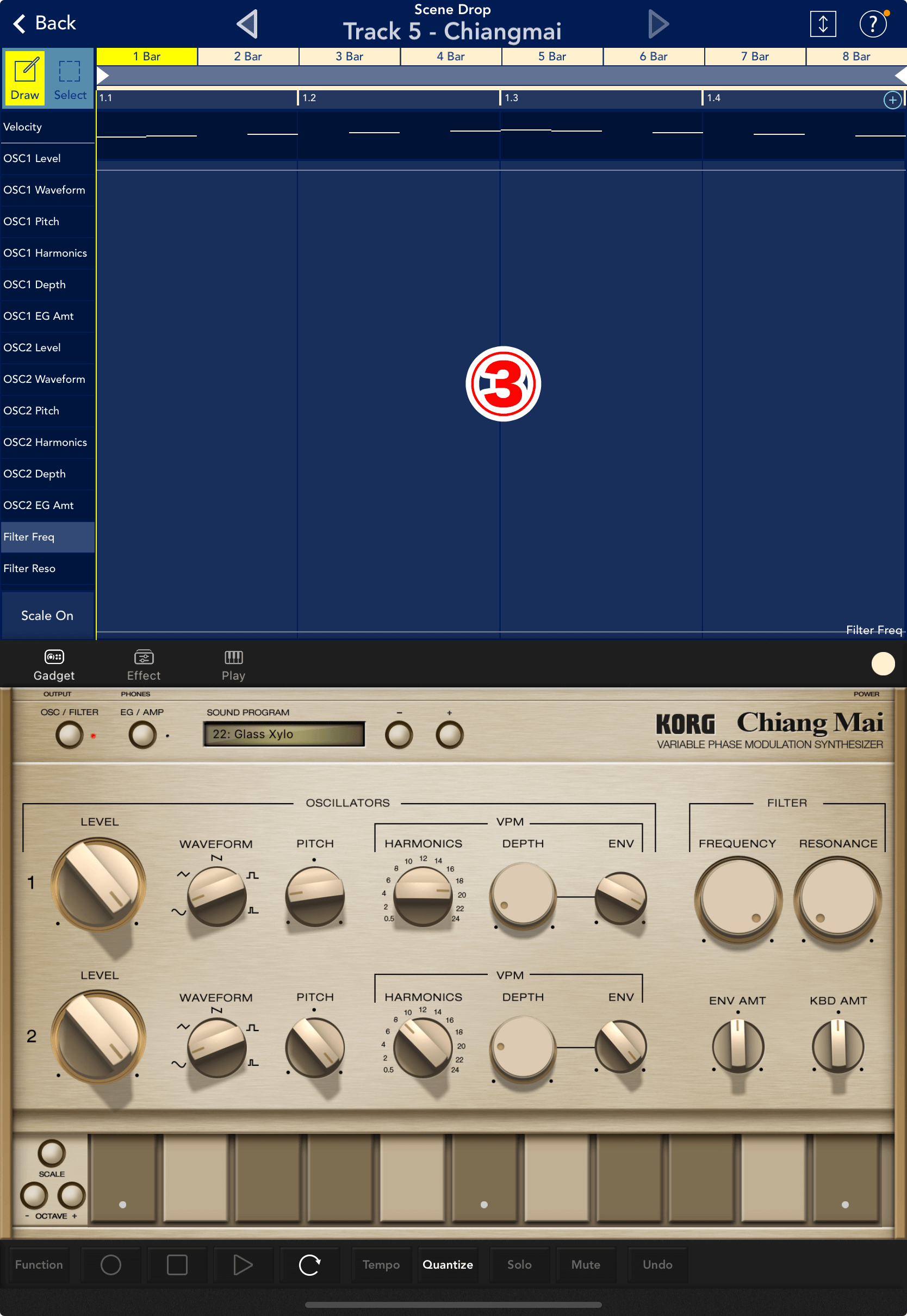This screenshot has height=1316, width=907.
Task: Step to next sound program with plus
Action: coord(450,735)
